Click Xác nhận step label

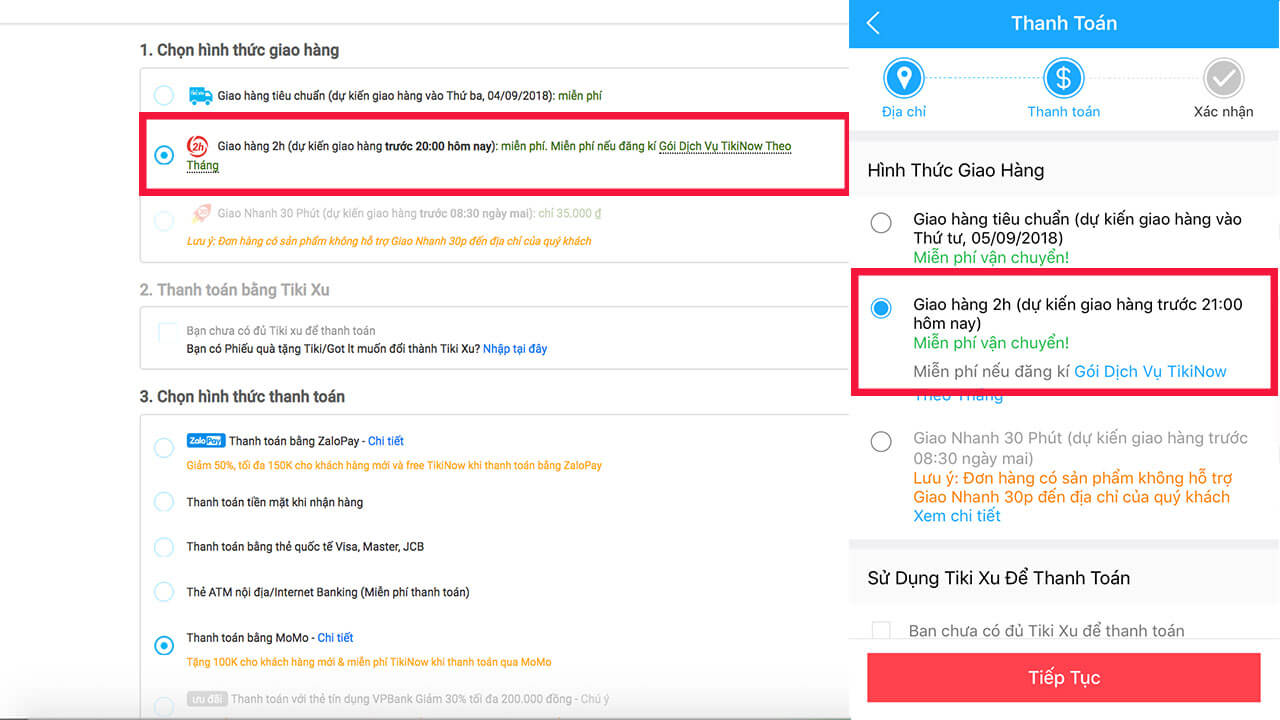pyautogui.click(x=1223, y=112)
